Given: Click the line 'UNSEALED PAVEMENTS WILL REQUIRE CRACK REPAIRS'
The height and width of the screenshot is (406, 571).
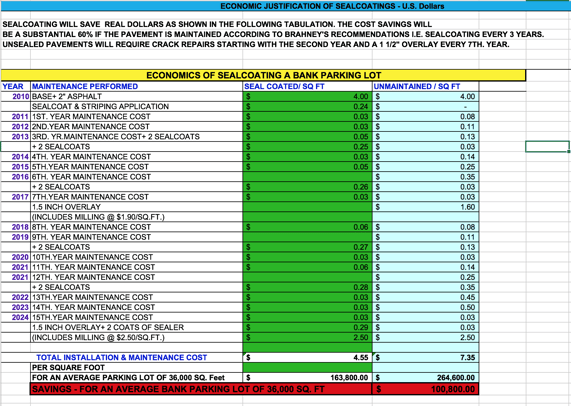Looking at the screenshot, I should point(256,44).
